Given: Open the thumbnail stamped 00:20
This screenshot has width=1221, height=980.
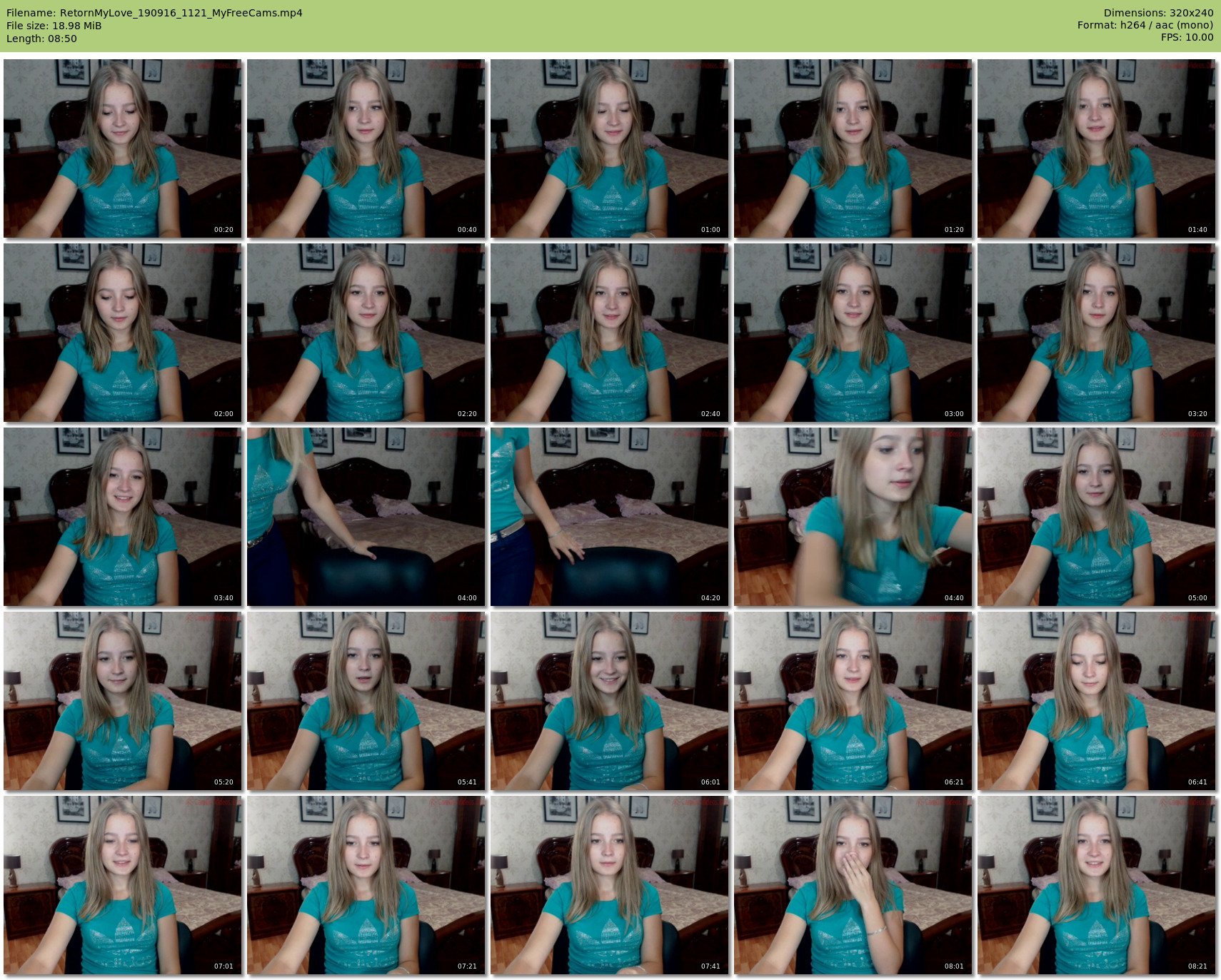Looking at the screenshot, I should 122,148.
